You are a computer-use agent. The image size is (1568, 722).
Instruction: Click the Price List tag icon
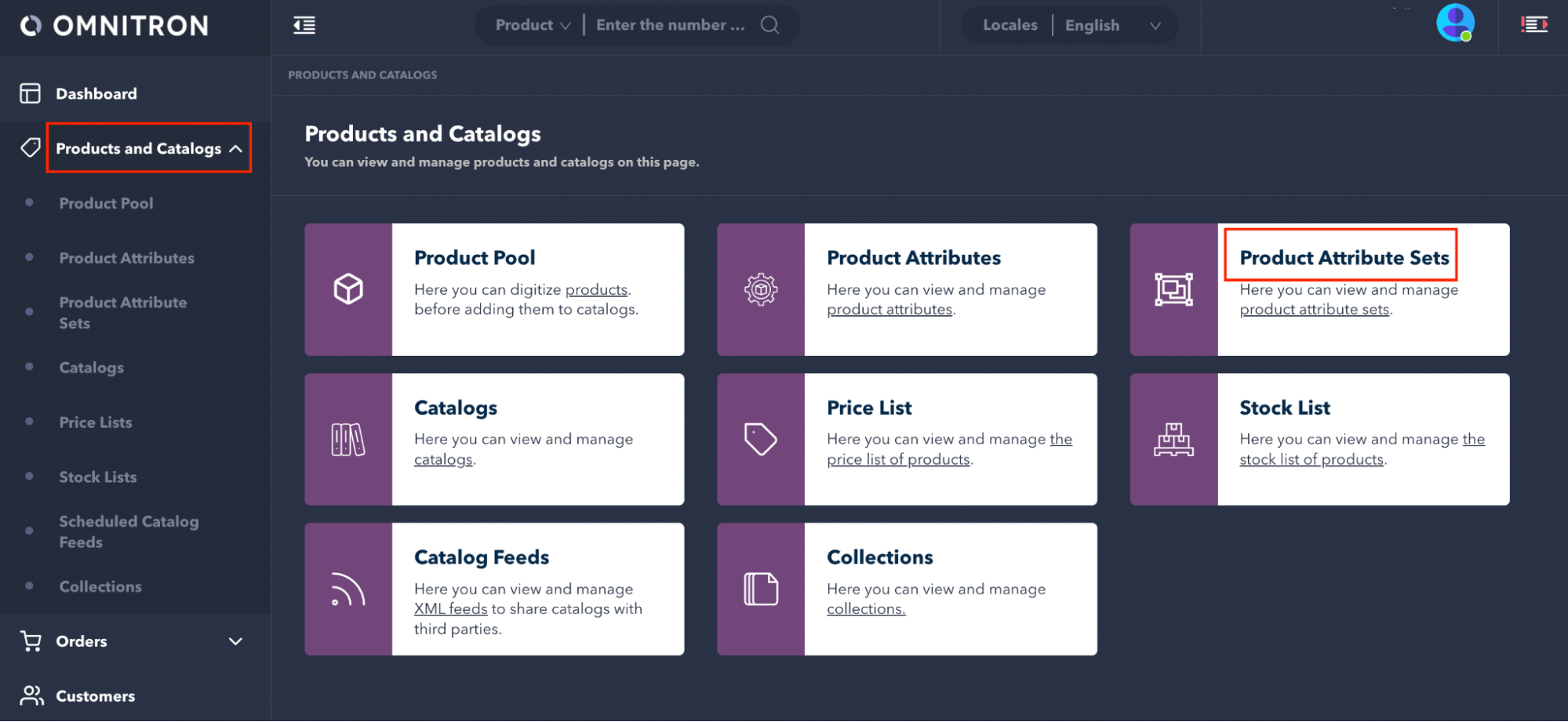[x=760, y=439]
